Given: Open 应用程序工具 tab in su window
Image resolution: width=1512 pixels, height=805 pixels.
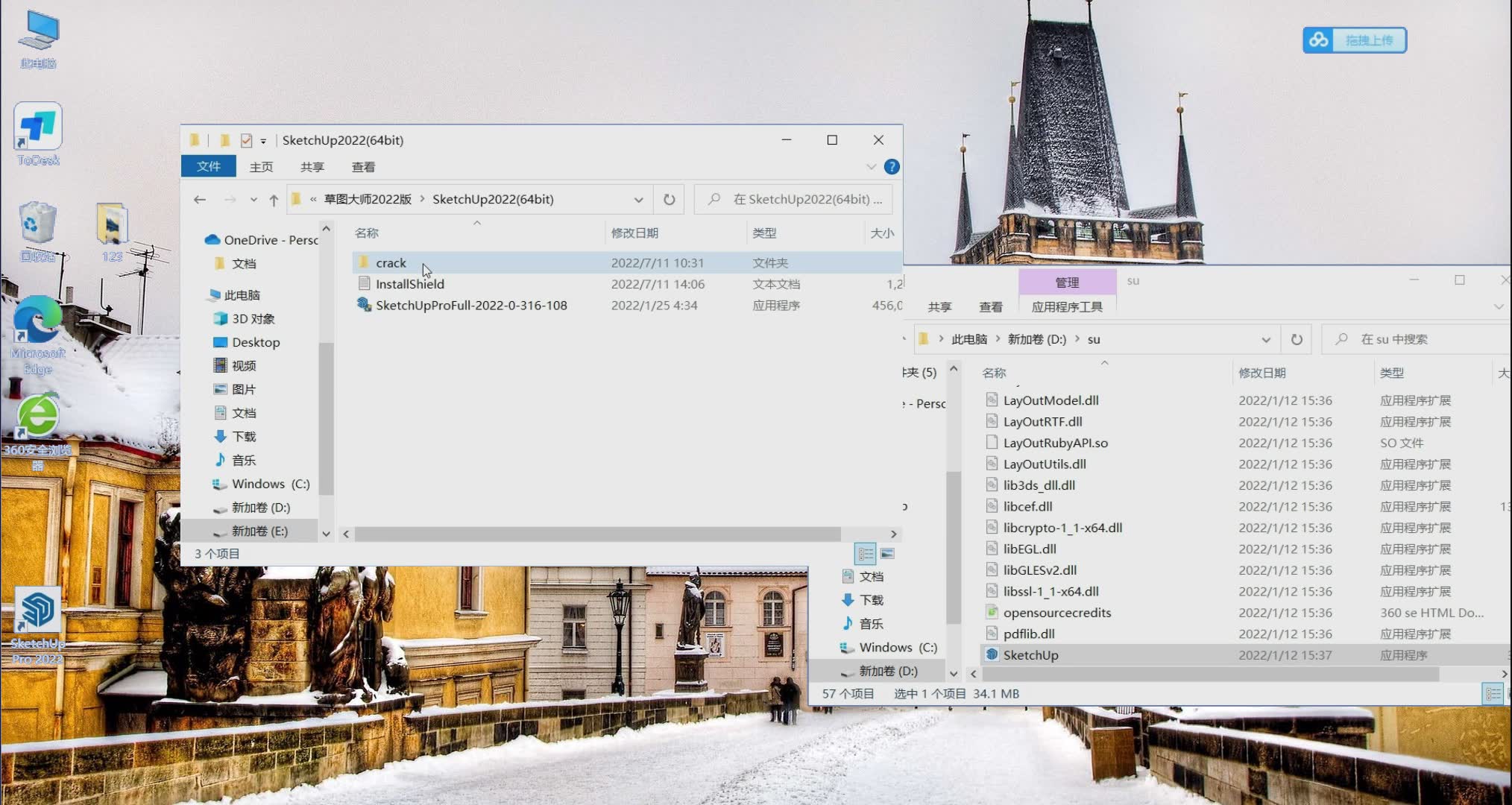Looking at the screenshot, I should click(x=1067, y=307).
